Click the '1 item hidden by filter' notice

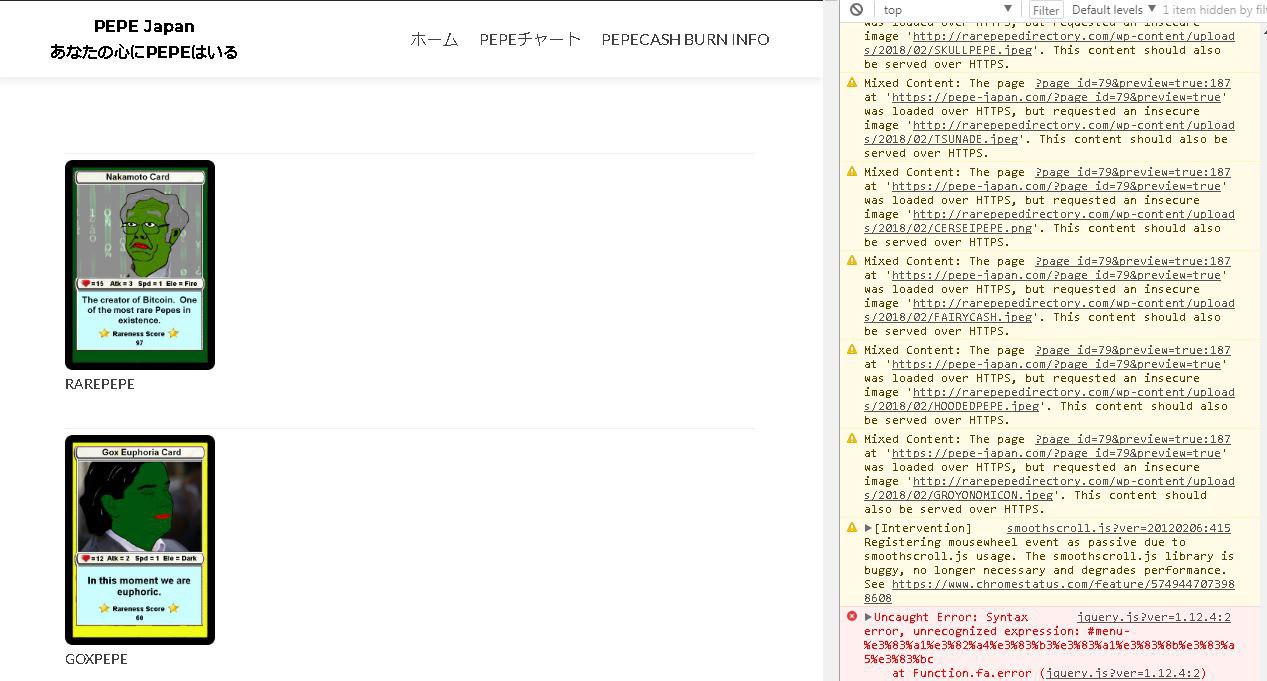pyautogui.click(x=1214, y=10)
